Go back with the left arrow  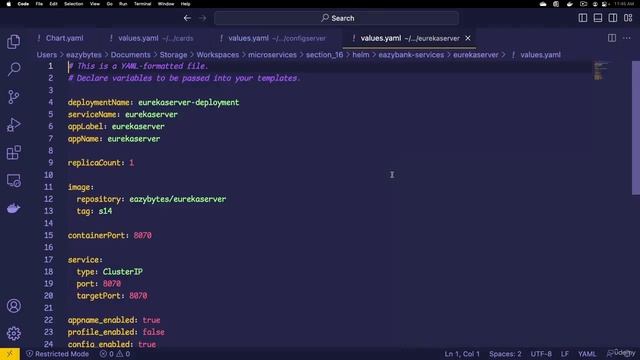(187, 18)
